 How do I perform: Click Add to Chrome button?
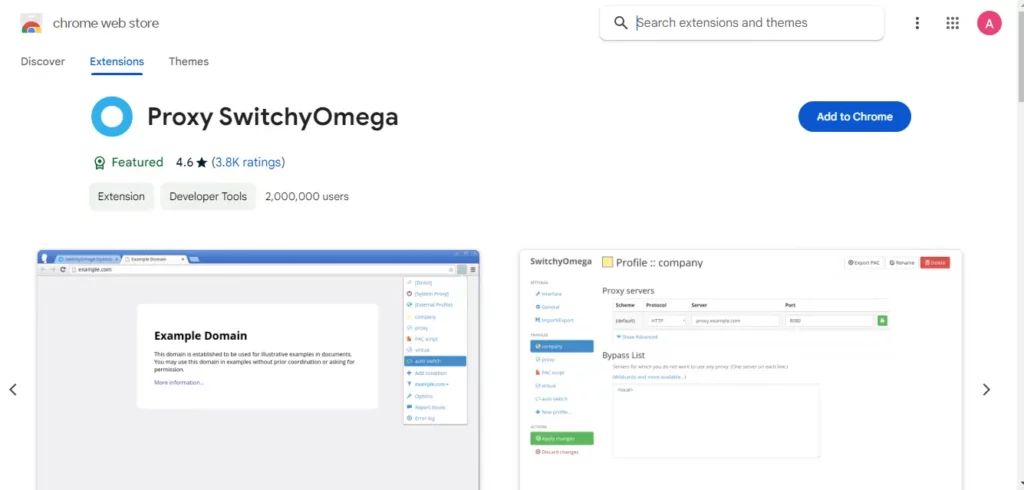click(854, 116)
